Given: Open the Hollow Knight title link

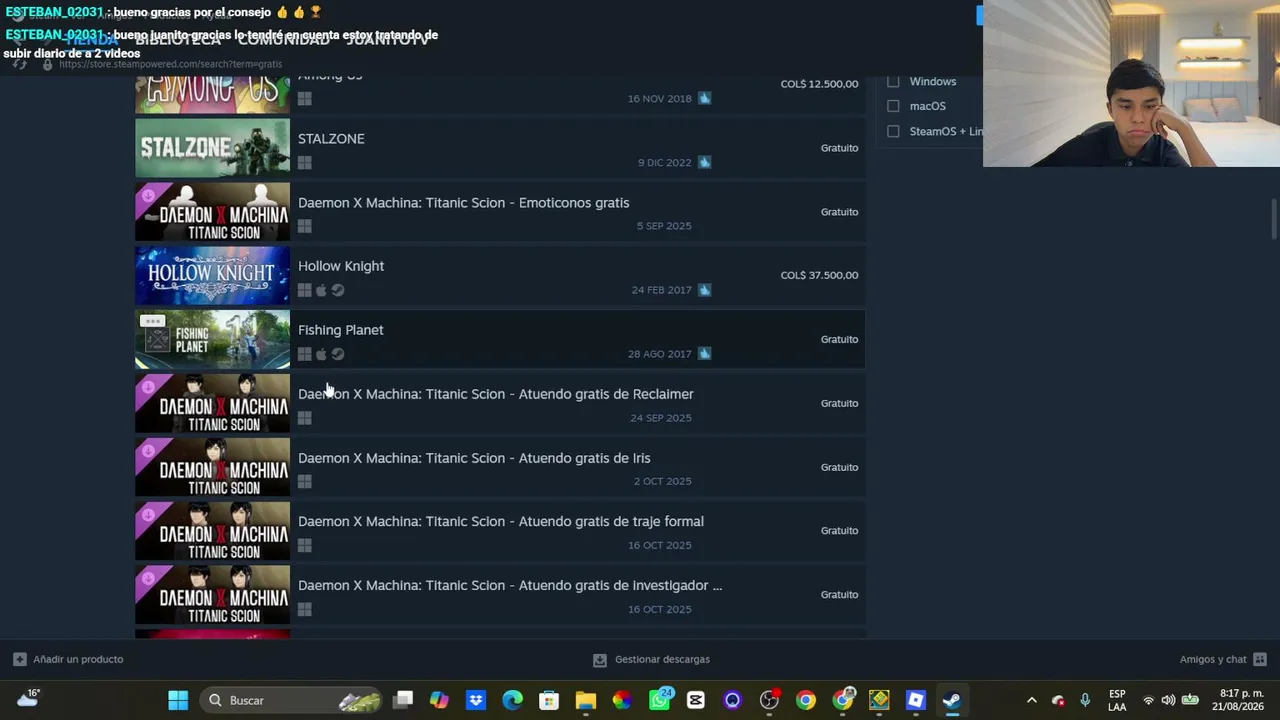Looking at the screenshot, I should click(341, 266).
